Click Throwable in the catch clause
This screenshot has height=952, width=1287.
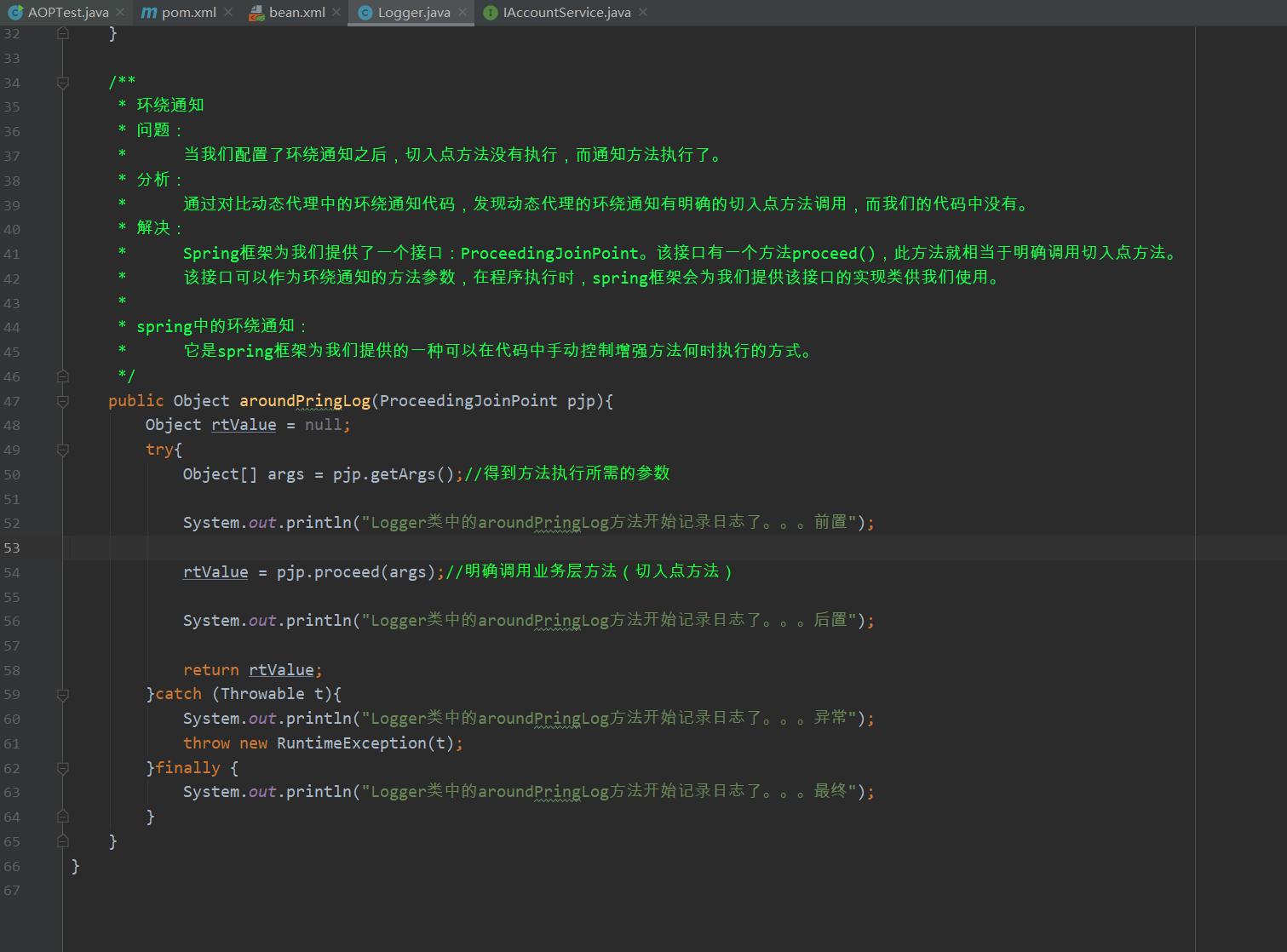(x=262, y=694)
